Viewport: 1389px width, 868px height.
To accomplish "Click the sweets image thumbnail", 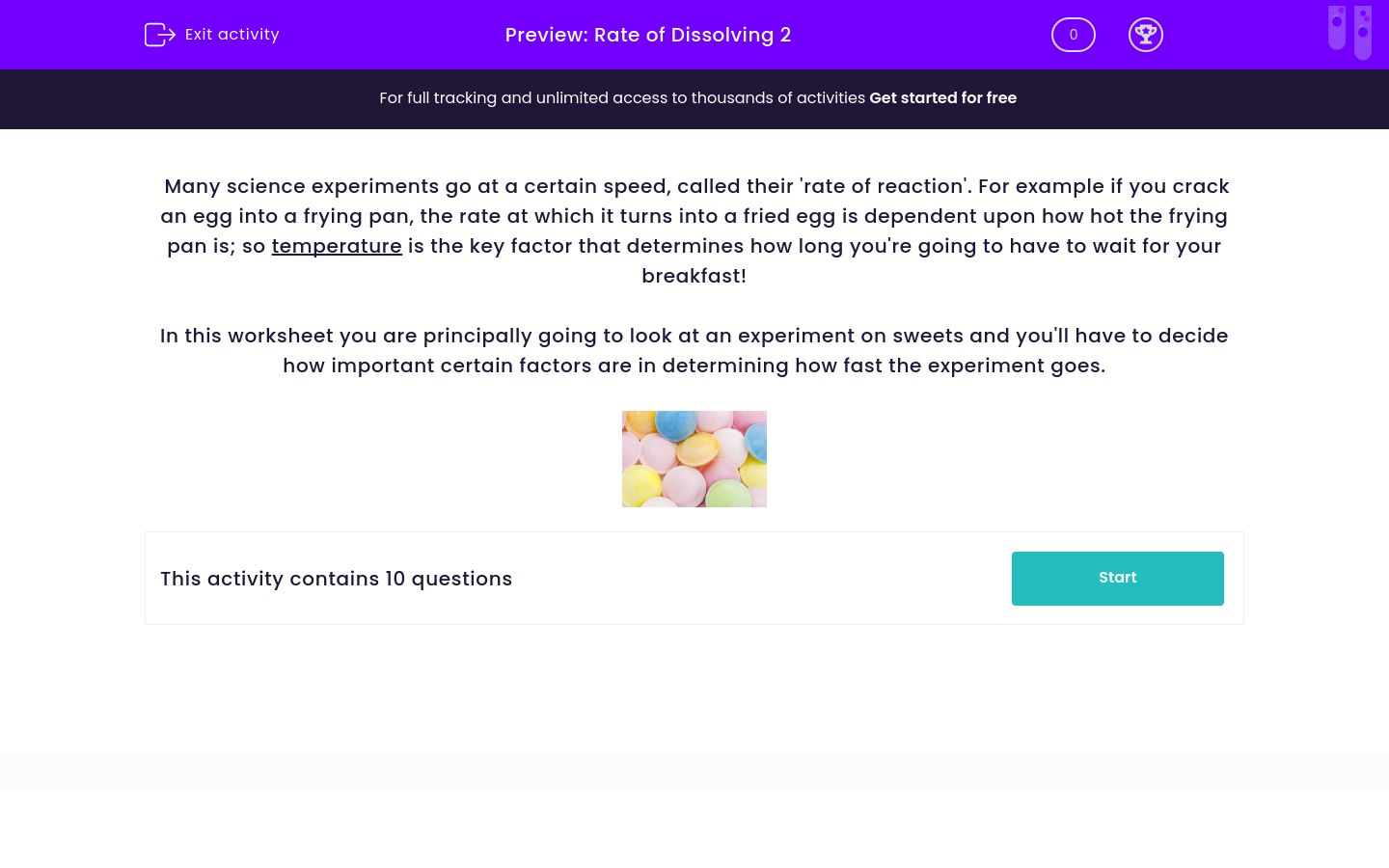I will coord(694,458).
